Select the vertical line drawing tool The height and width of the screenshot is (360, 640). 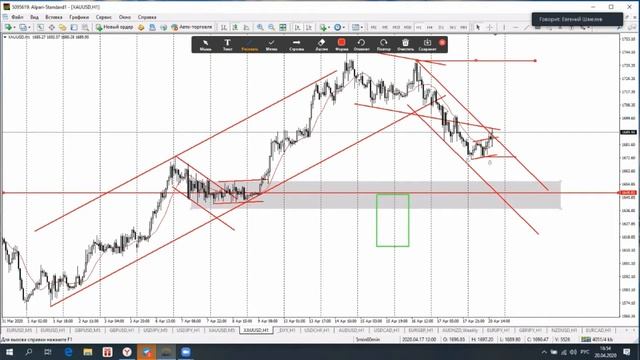click(x=504, y=27)
